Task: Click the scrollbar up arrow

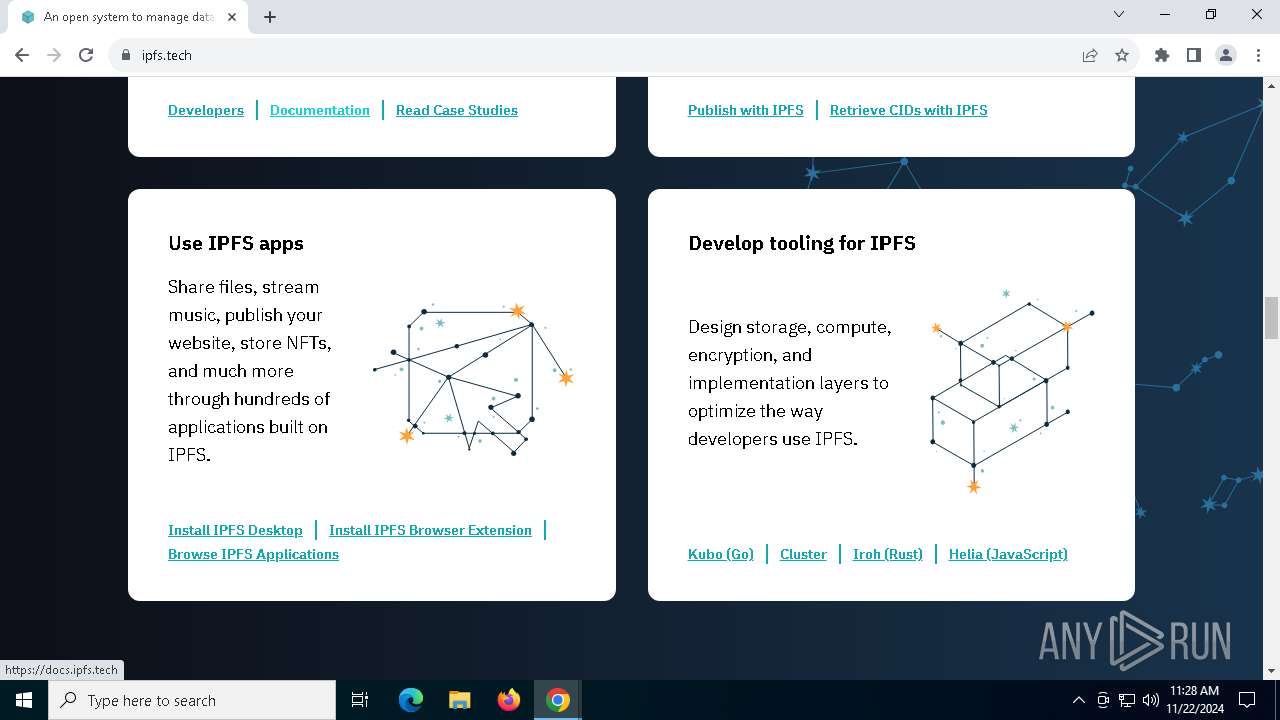Action: (1271, 85)
